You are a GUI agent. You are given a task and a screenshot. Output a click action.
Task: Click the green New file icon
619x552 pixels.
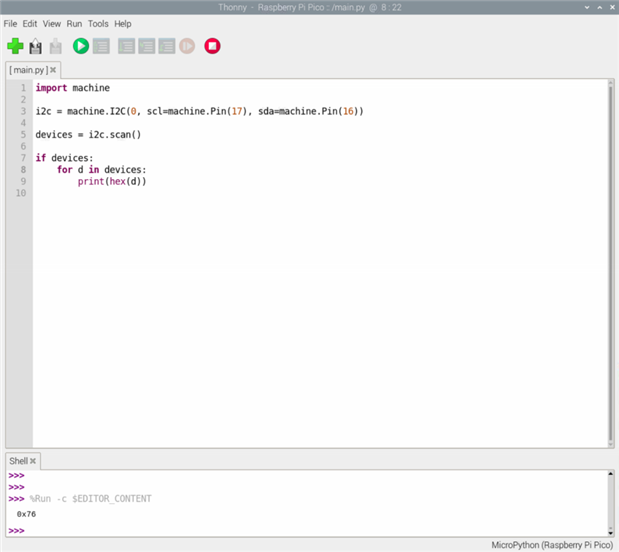[15, 46]
